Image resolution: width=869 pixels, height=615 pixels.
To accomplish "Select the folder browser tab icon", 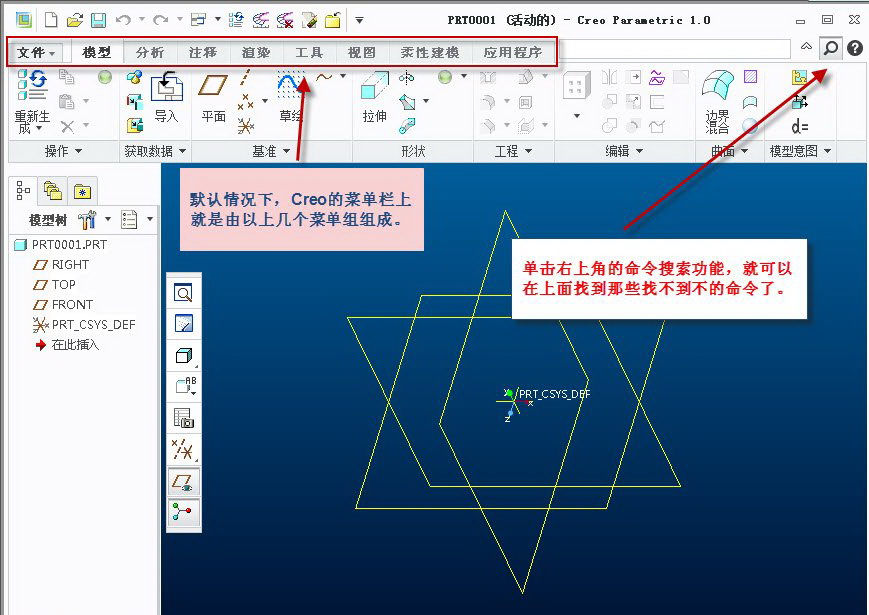I will coord(53,191).
